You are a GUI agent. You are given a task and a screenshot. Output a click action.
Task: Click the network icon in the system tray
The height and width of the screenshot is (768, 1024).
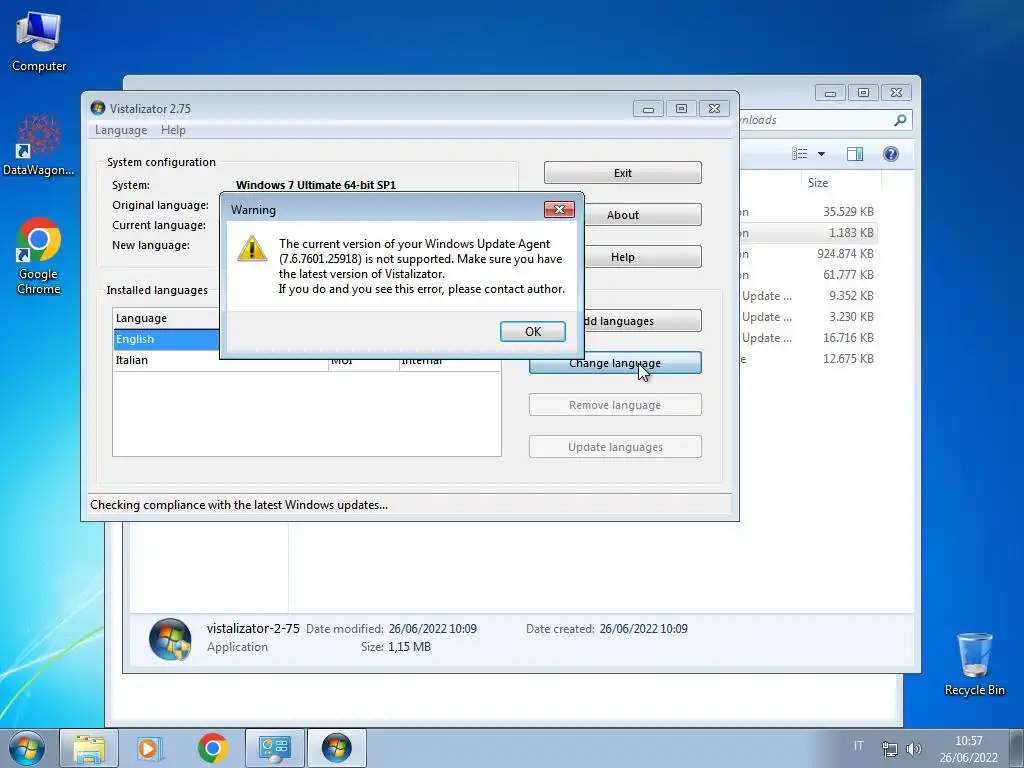point(889,749)
